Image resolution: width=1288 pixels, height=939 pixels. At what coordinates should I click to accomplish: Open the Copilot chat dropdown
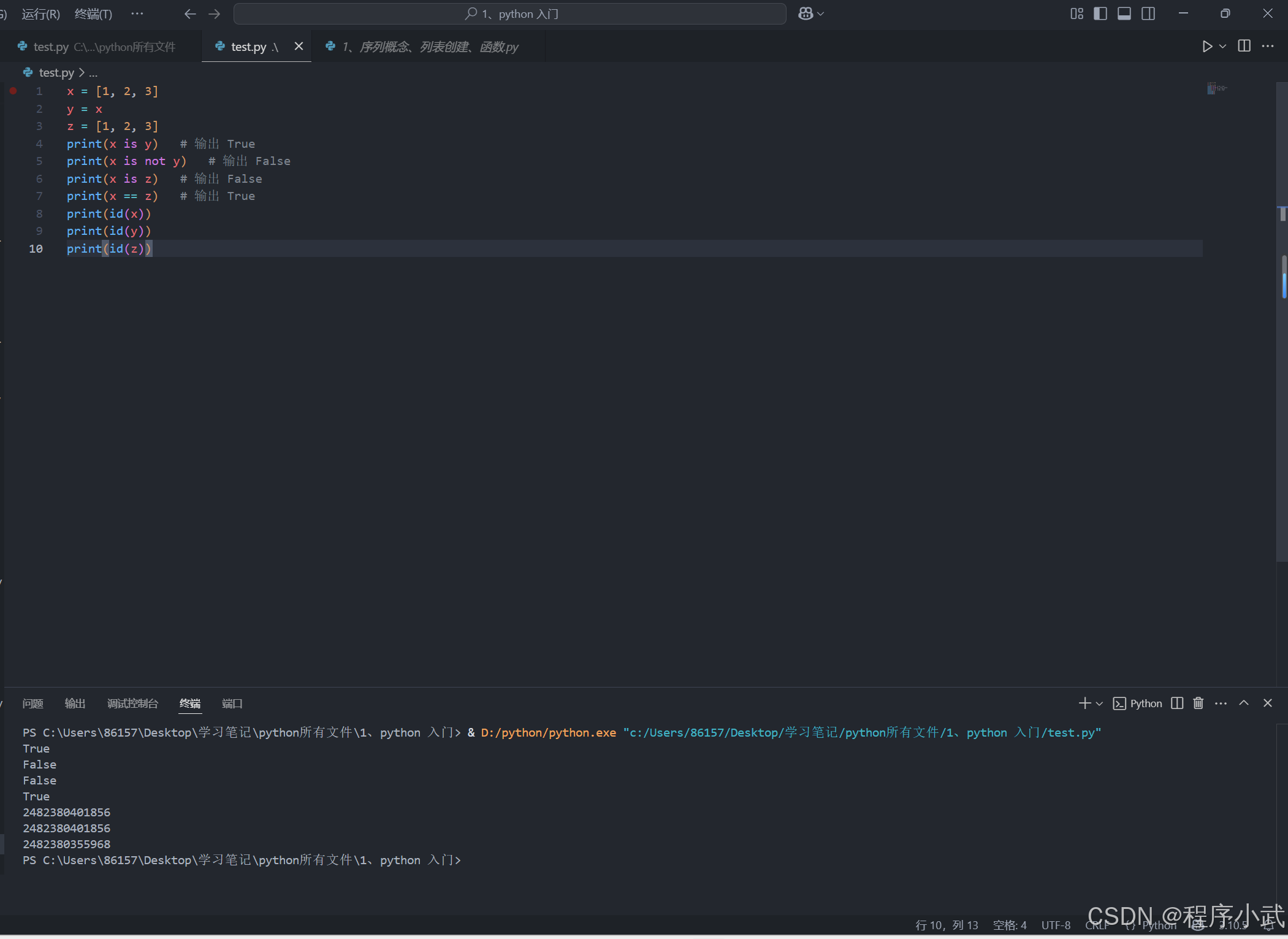[x=820, y=13]
